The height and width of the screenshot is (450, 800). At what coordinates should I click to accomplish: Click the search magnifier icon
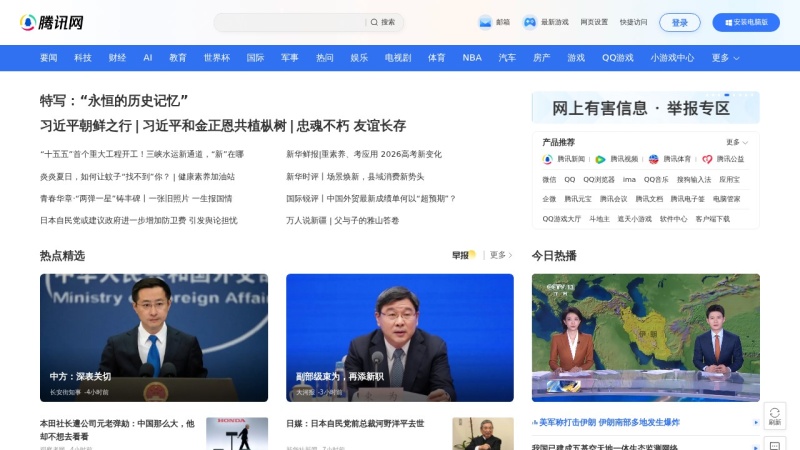coord(374,22)
